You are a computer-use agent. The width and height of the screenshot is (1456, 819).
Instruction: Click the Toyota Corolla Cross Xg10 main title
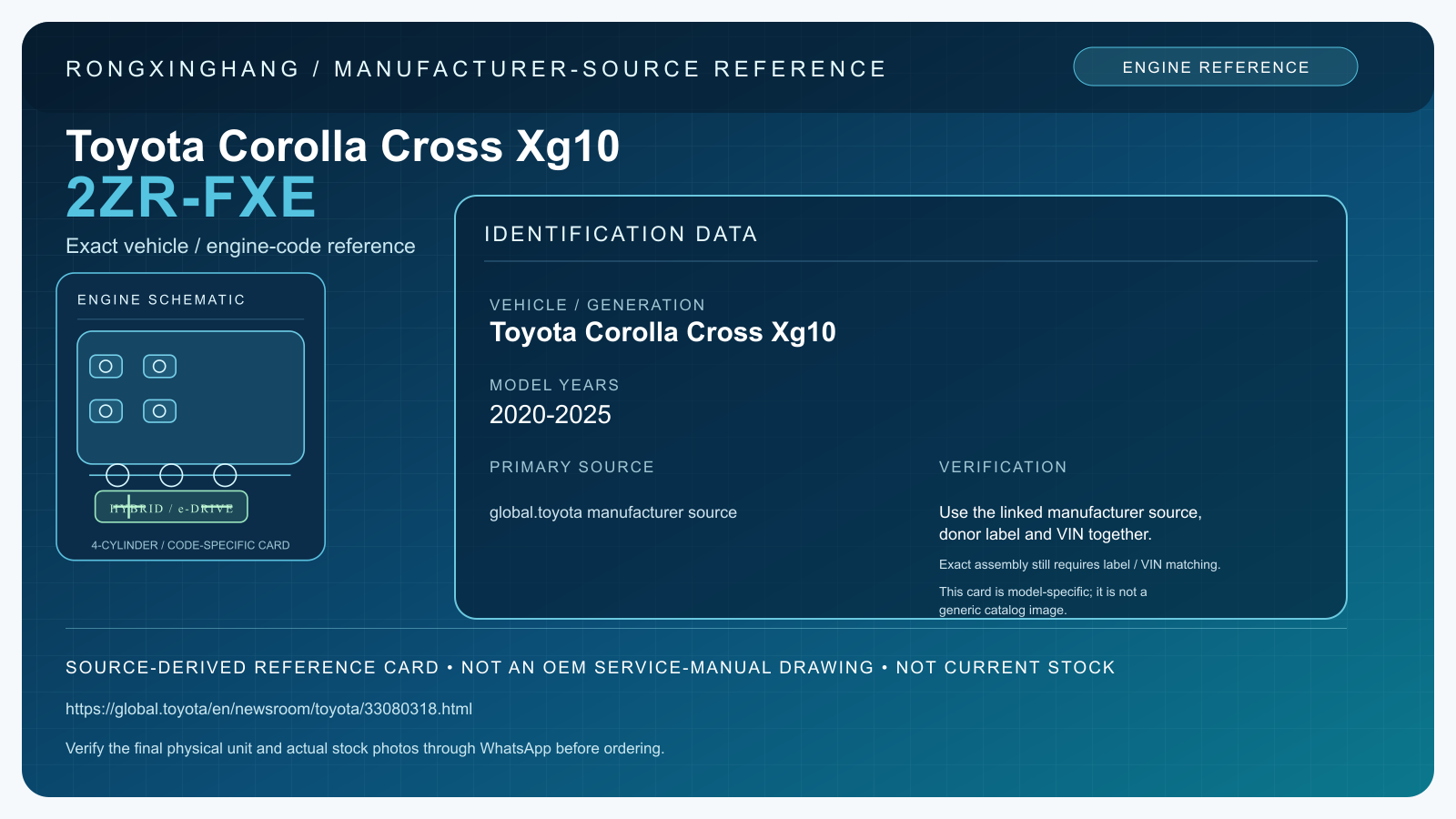pos(342,146)
